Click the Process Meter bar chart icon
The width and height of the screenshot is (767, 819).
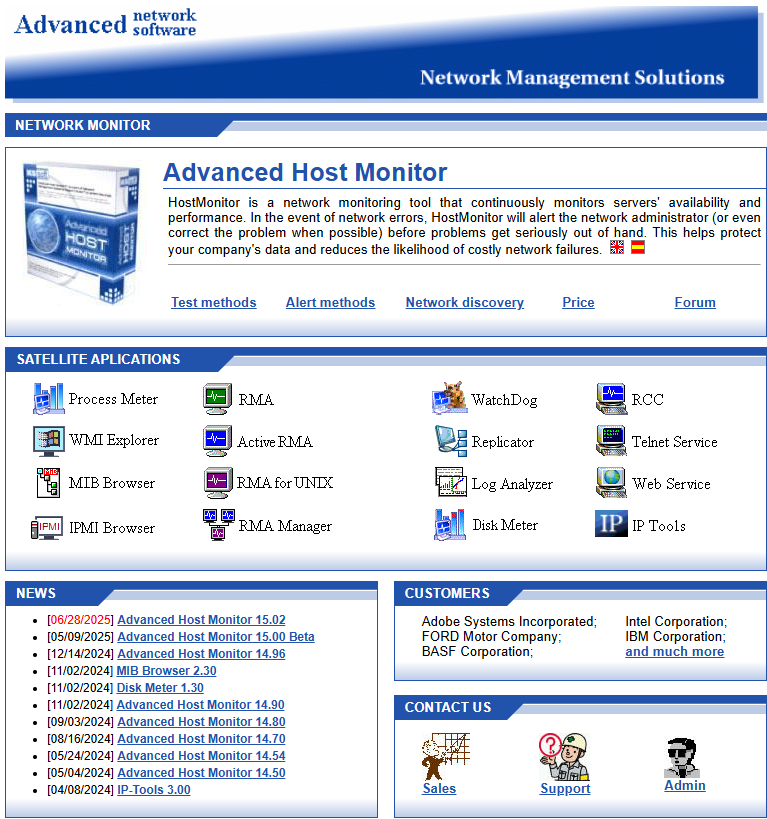(x=48, y=399)
